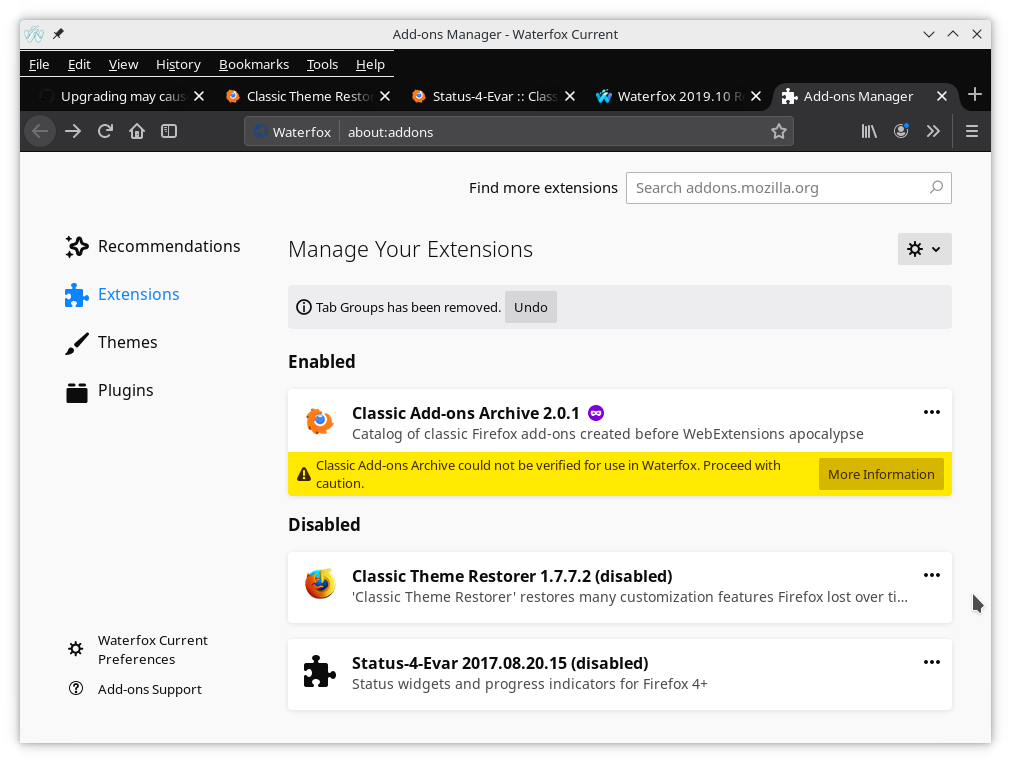Screen dimensions: 1011x763
Task: Show more tools overflow chevrons
Action: (x=933, y=132)
